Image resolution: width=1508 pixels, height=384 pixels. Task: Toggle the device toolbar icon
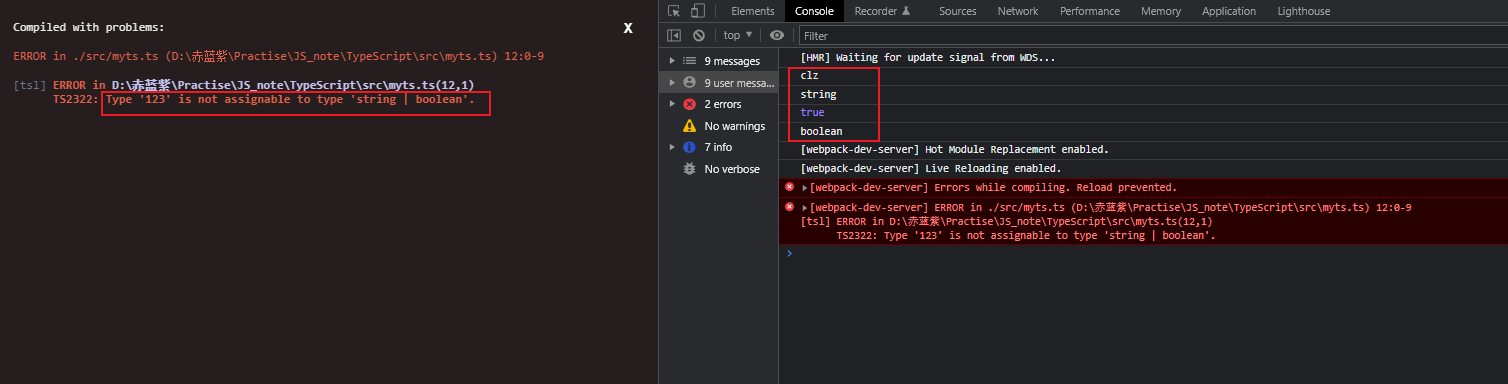click(x=698, y=11)
